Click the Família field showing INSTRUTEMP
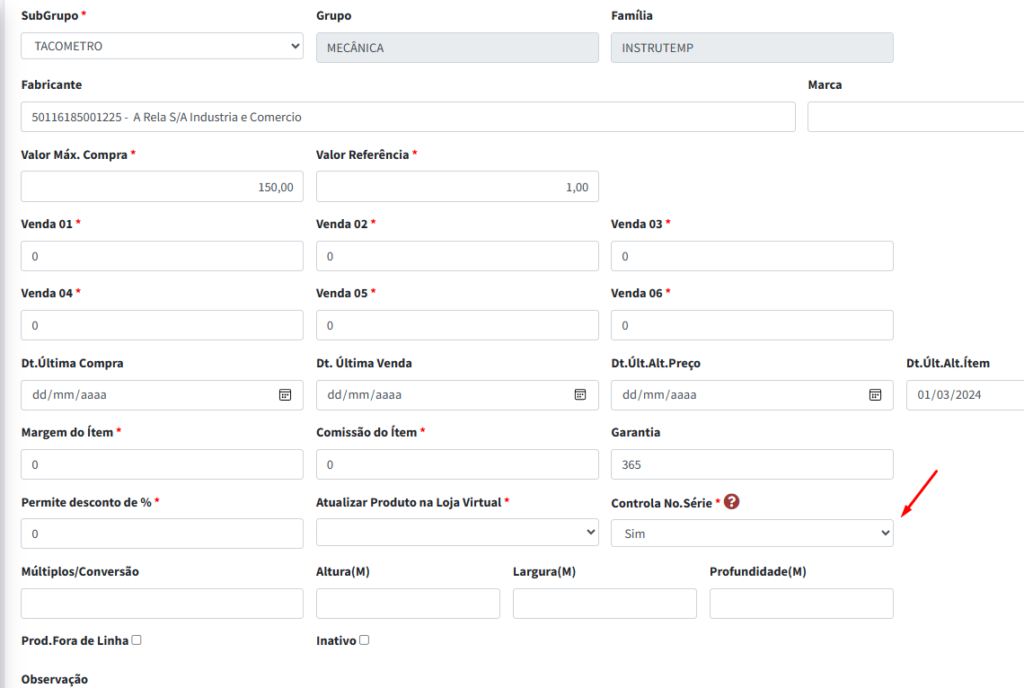This screenshot has height=688, width=1024. click(x=752, y=48)
